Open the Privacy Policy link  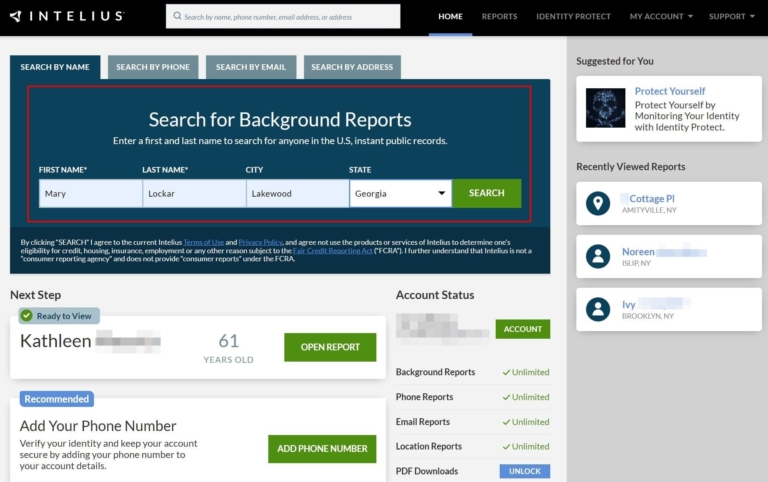click(x=260, y=242)
